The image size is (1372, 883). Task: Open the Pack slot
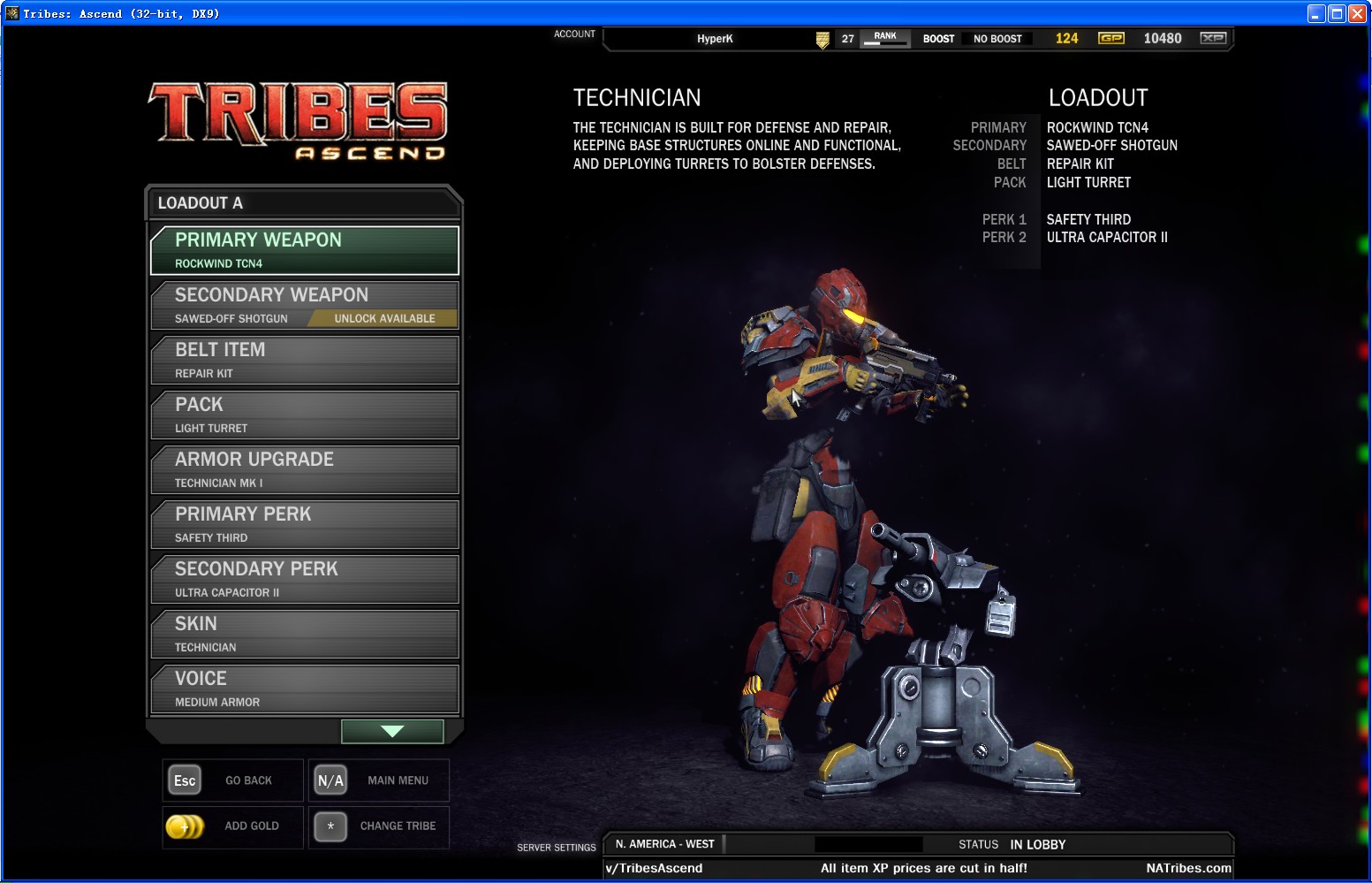305,415
